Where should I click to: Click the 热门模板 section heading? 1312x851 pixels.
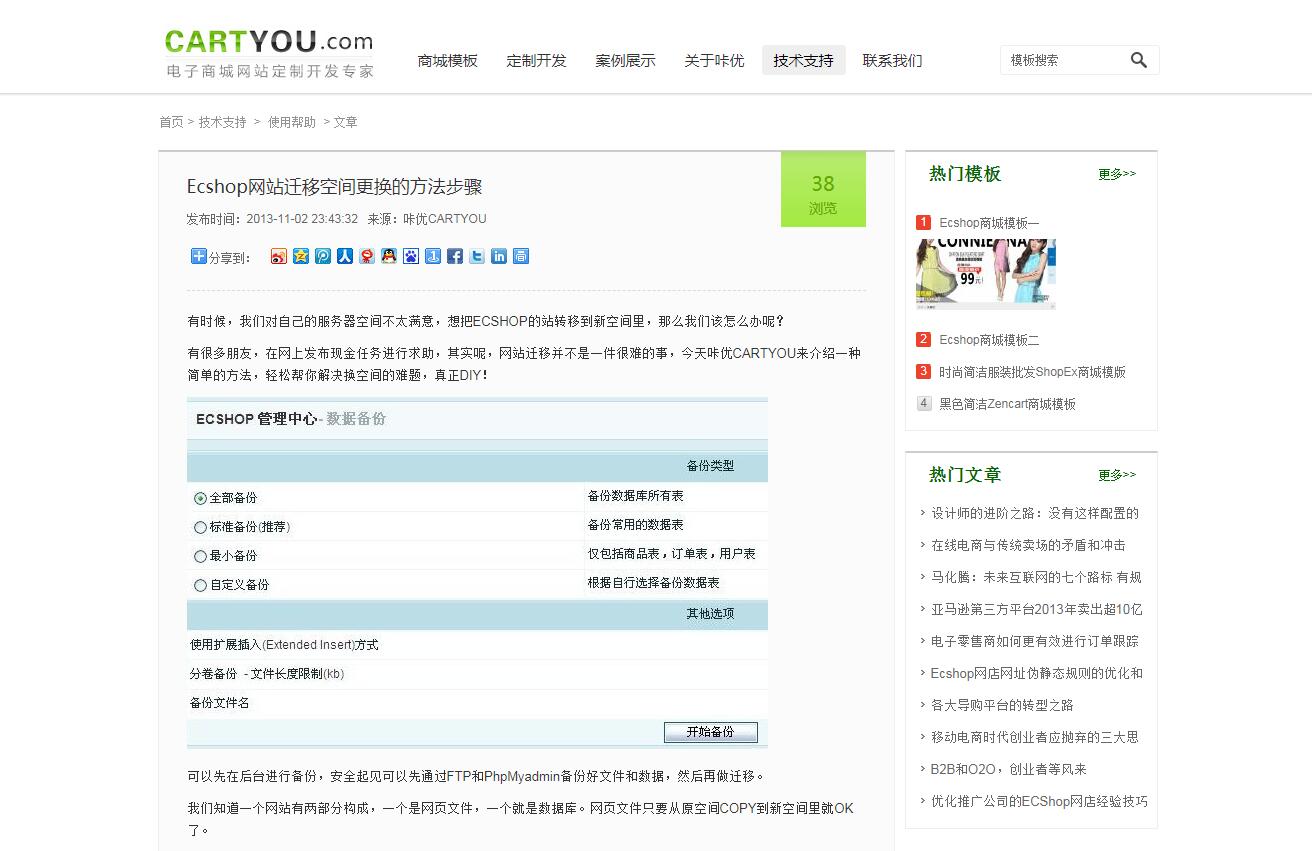965,174
